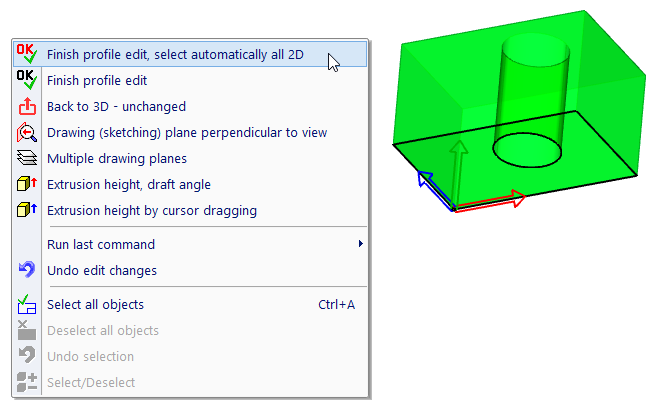Viewport: 662px width, 411px height.
Task: Expand the Run last command submenu arrow
Action: click(x=360, y=244)
